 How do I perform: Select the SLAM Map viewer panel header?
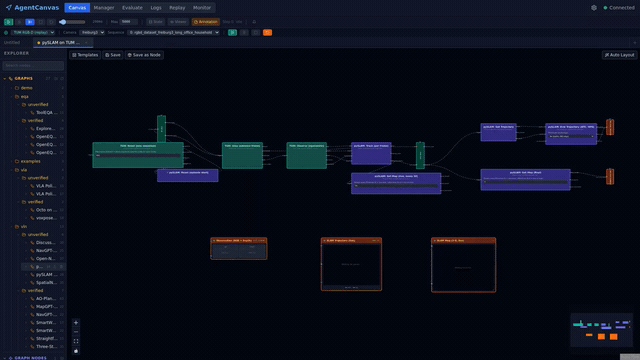click(463, 240)
